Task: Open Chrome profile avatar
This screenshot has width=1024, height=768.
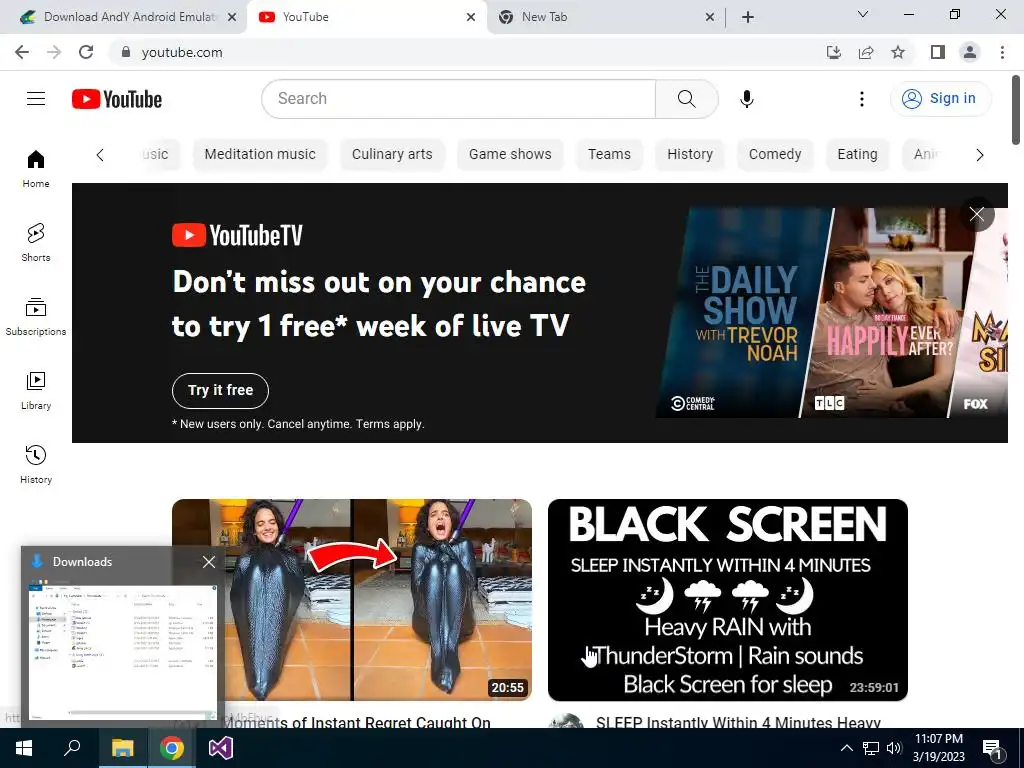Action: (x=970, y=52)
